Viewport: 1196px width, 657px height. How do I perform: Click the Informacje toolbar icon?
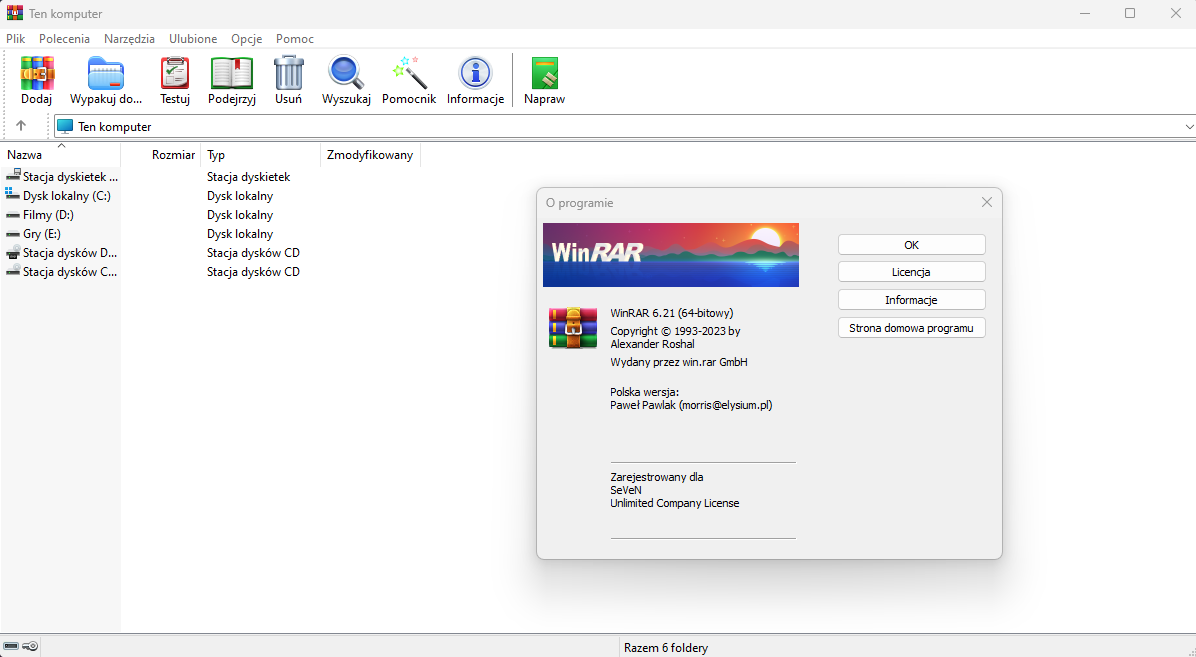(x=475, y=73)
